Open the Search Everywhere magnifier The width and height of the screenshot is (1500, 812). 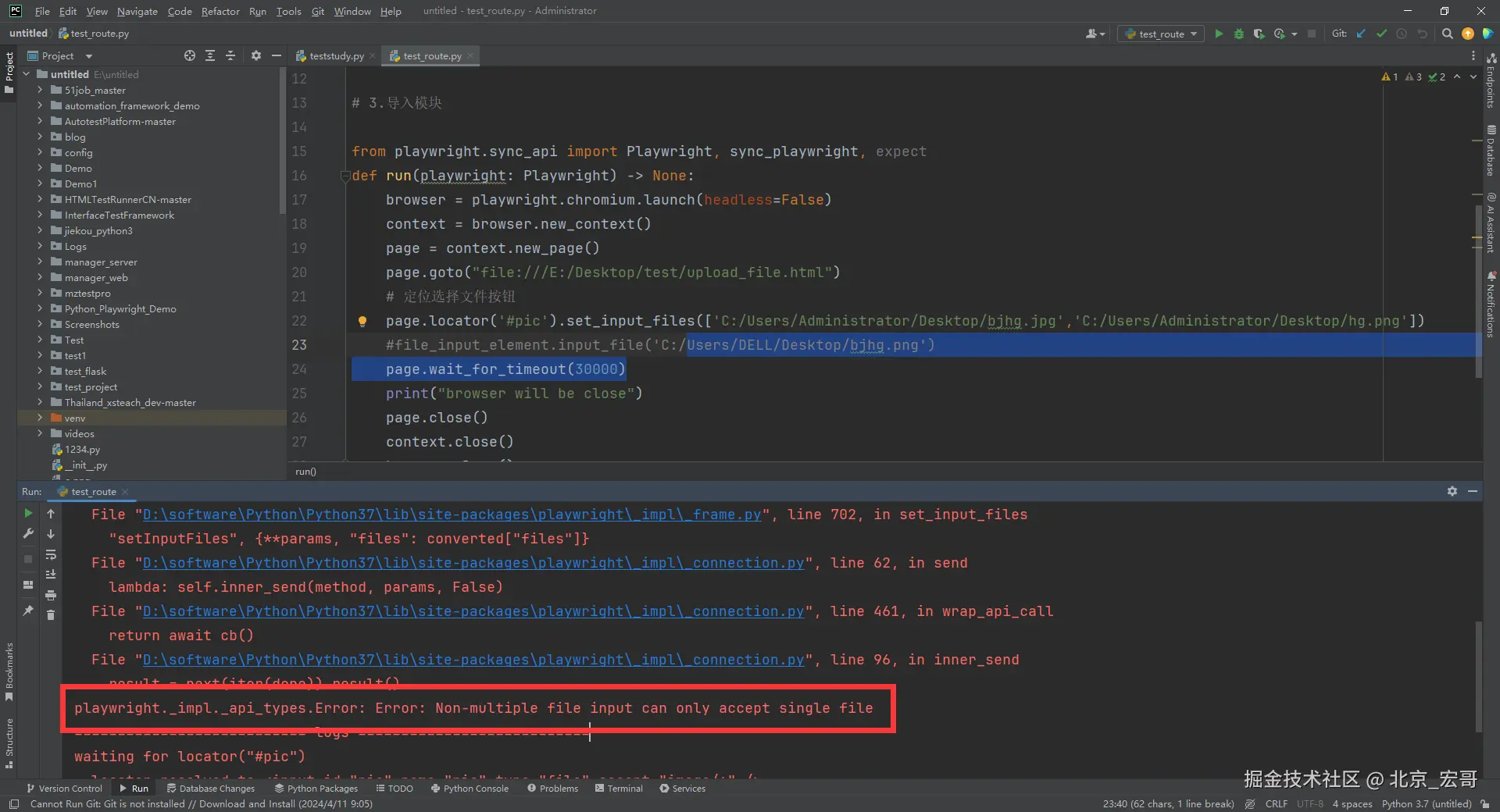click(x=1447, y=34)
